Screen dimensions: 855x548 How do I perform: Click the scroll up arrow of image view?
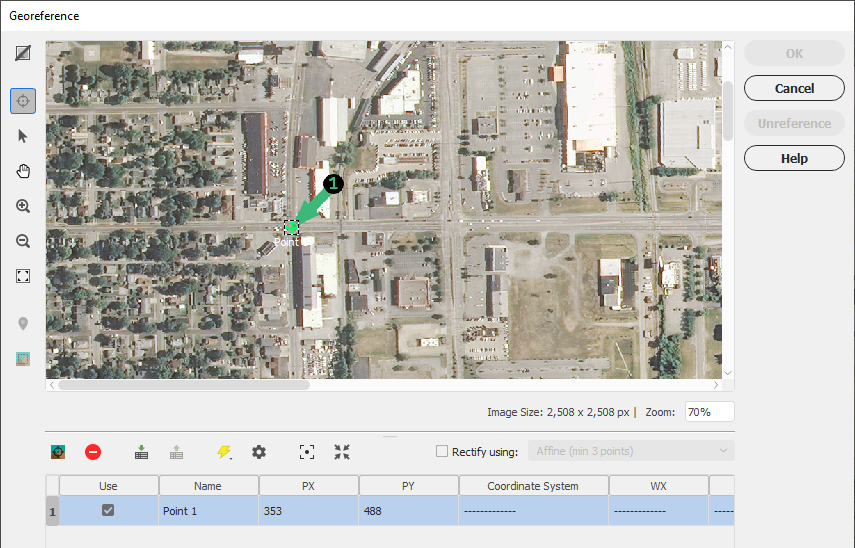click(728, 47)
